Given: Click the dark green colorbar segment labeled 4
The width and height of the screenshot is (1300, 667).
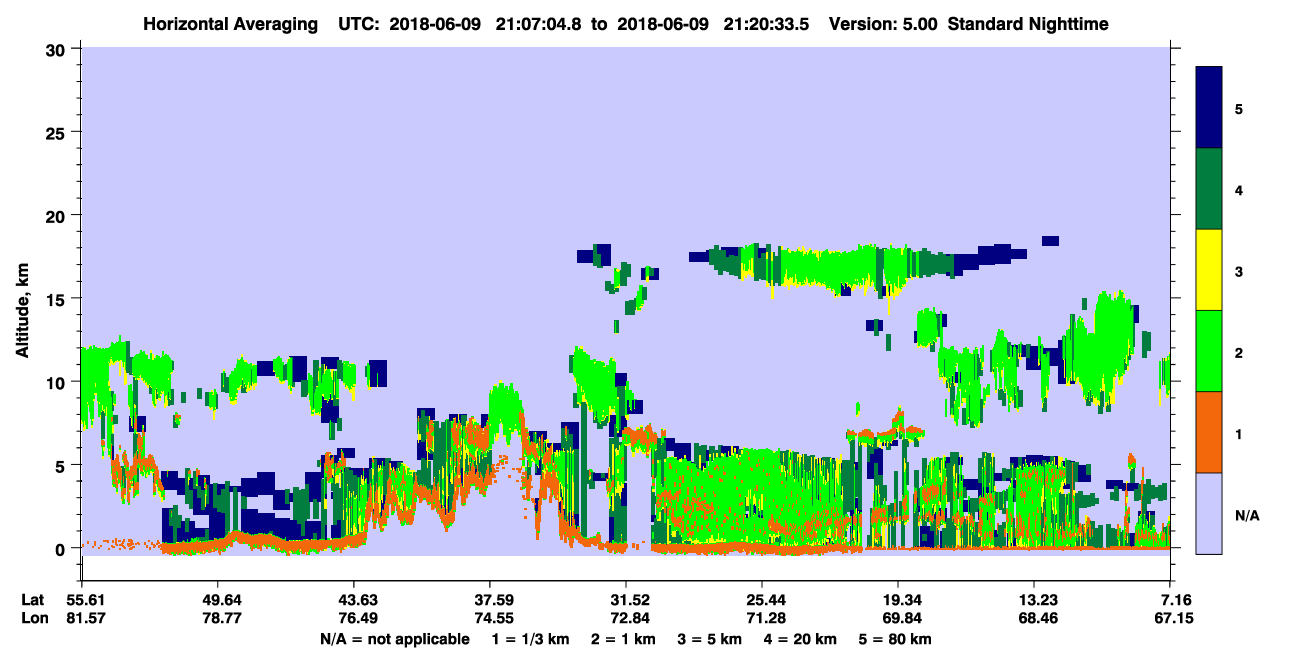Looking at the screenshot, I should tap(1209, 189).
